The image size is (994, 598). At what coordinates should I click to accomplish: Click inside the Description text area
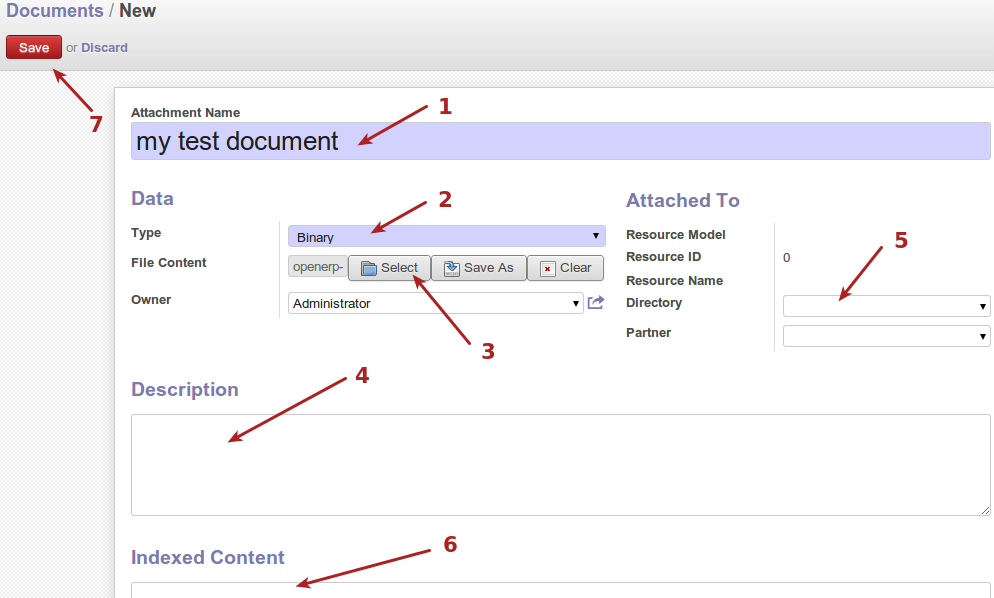[560, 465]
